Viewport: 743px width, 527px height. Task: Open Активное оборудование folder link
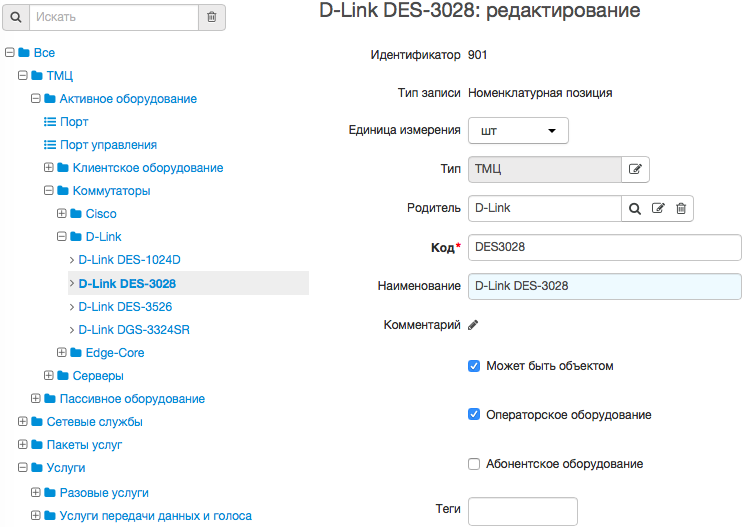[128, 99]
